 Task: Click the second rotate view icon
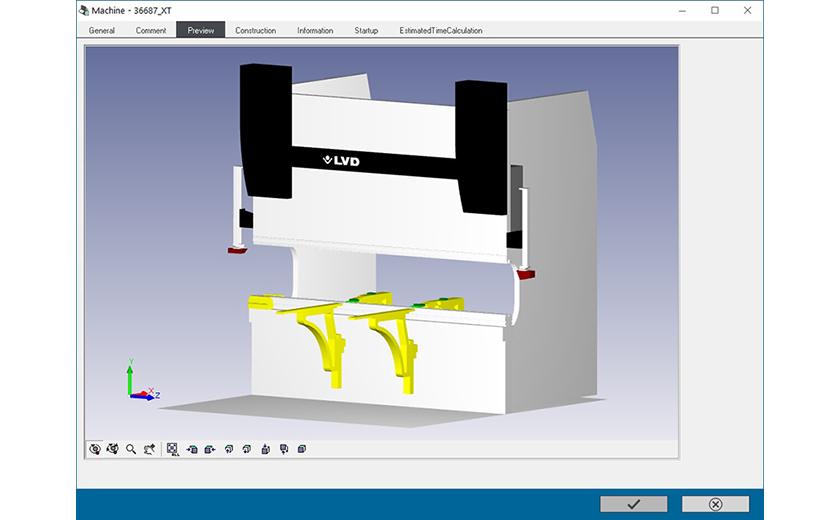tap(113, 449)
